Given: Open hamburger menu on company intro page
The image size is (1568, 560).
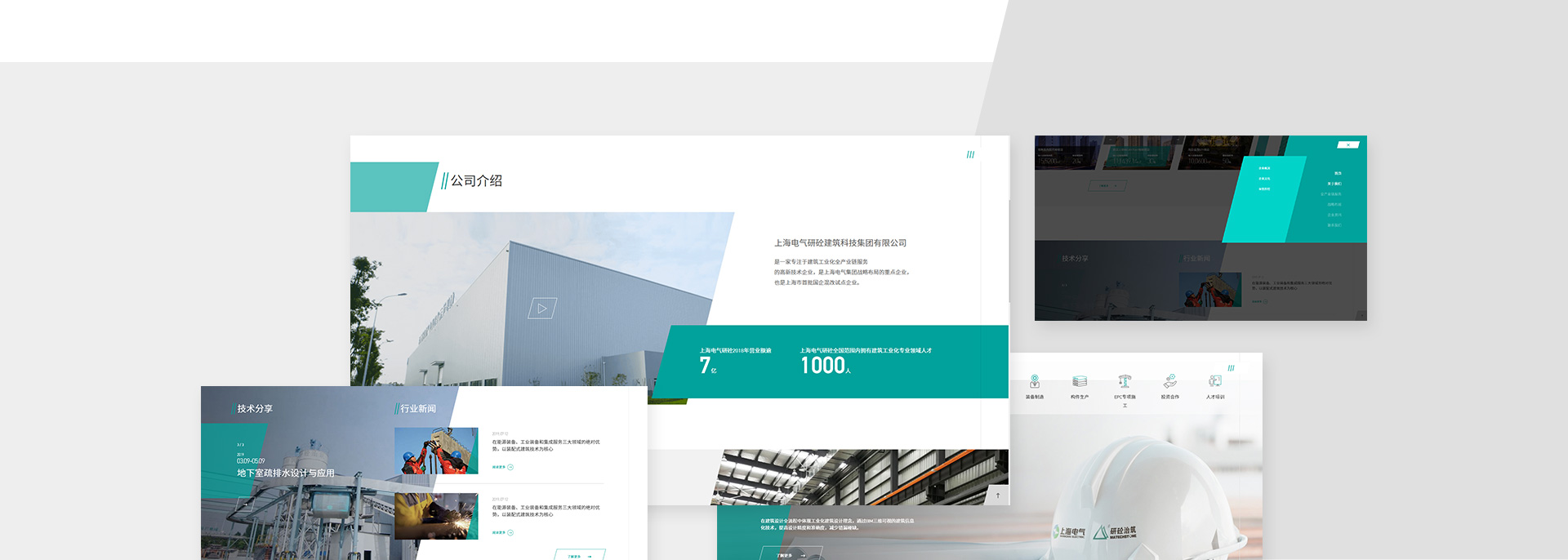Looking at the screenshot, I should [970, 154].
